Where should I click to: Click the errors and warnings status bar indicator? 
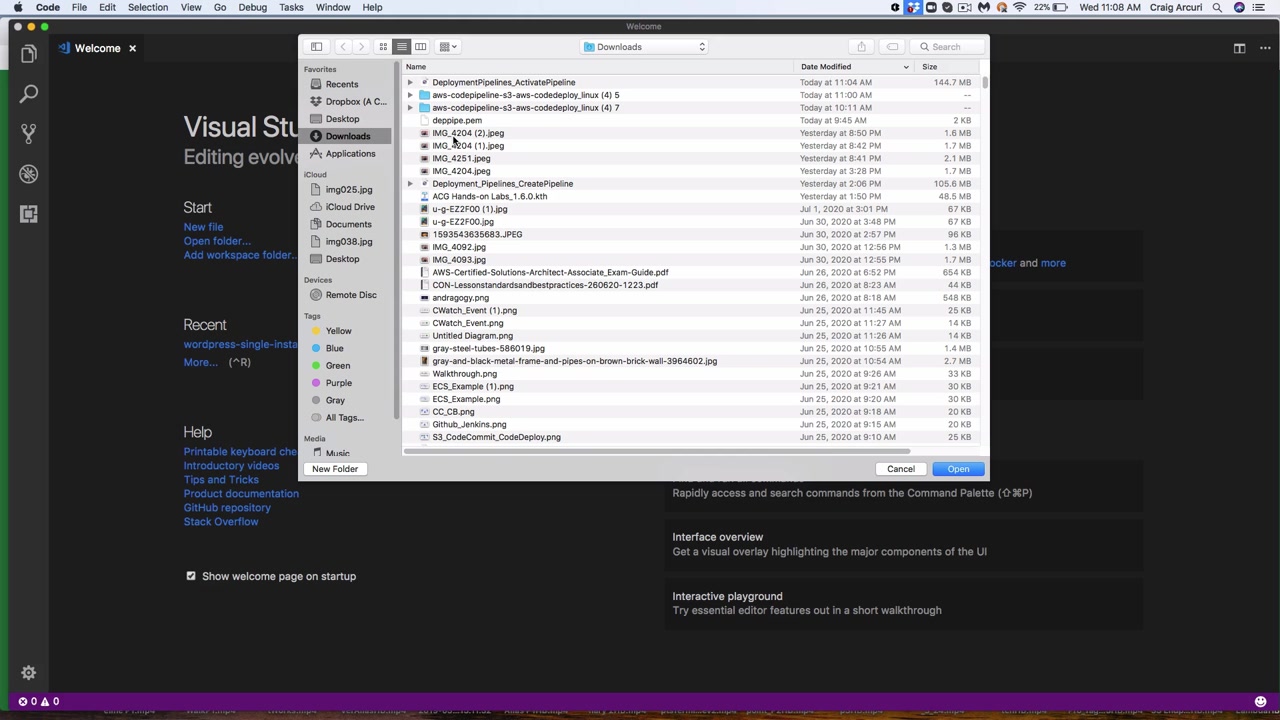point(38,701)
